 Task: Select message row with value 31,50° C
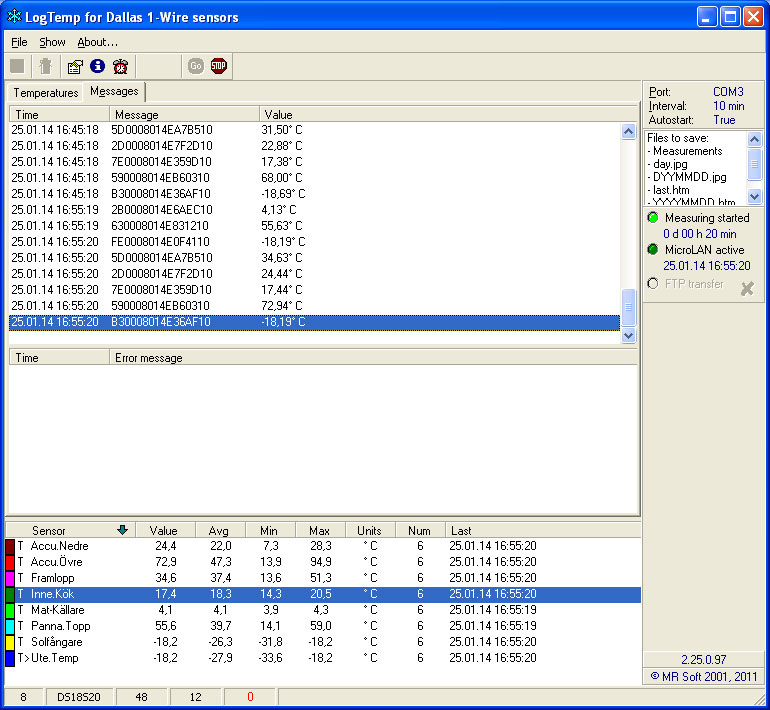pos(314,130)
